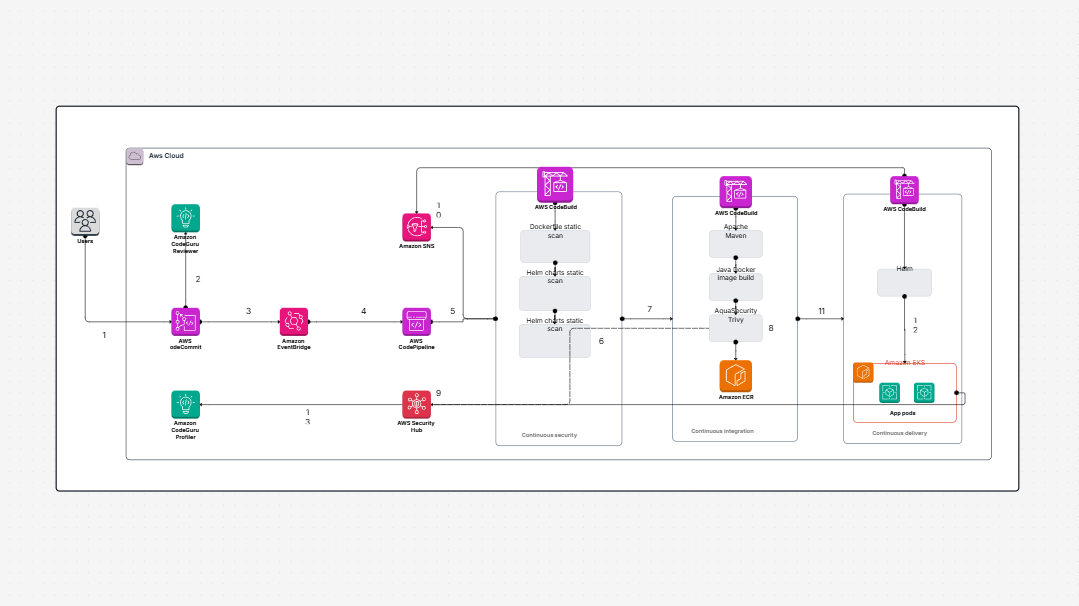Click the Java Docker image build box
1079x606 pixels.
click(736, 287)
